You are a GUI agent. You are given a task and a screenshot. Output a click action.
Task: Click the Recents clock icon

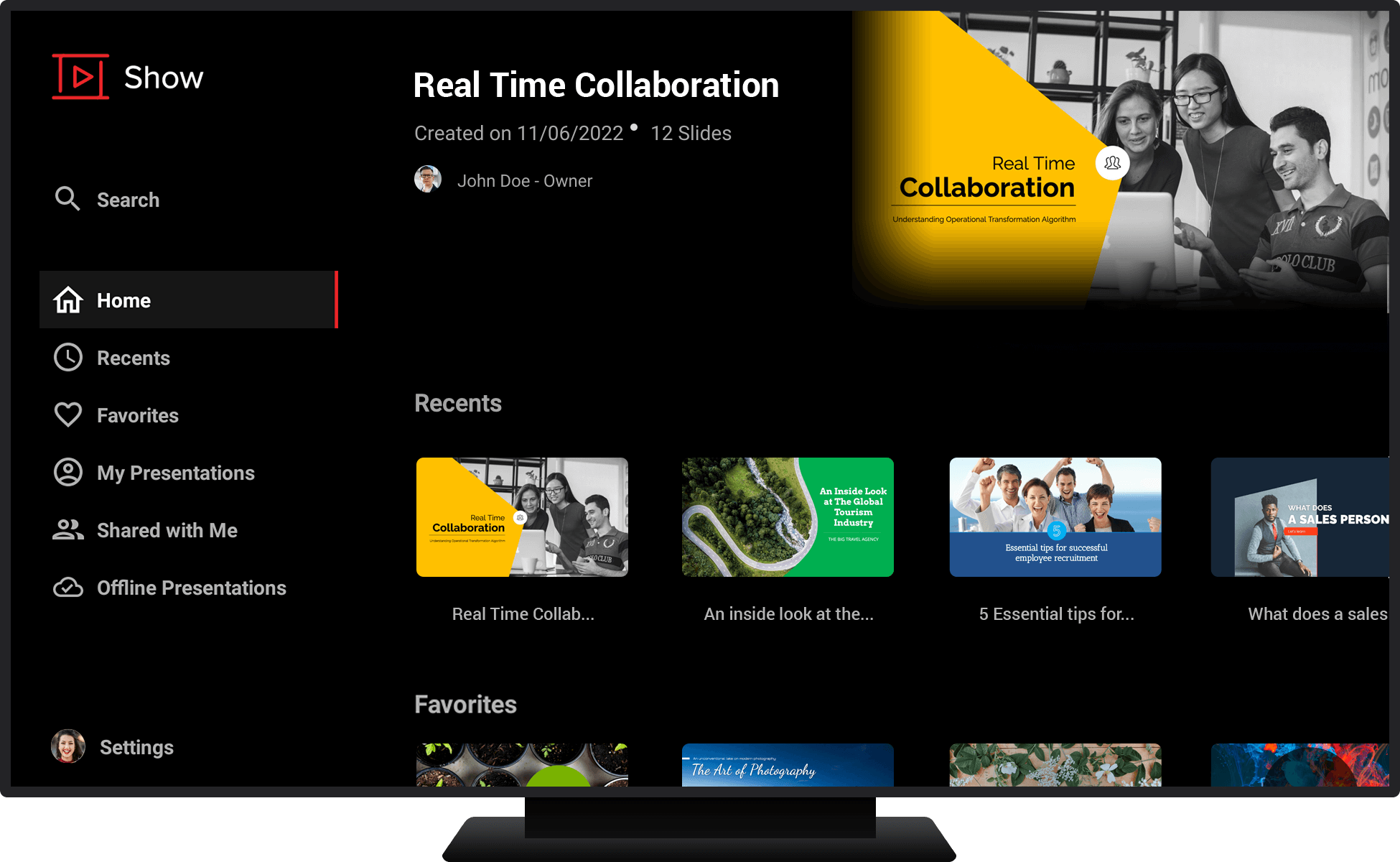(68, 358)
